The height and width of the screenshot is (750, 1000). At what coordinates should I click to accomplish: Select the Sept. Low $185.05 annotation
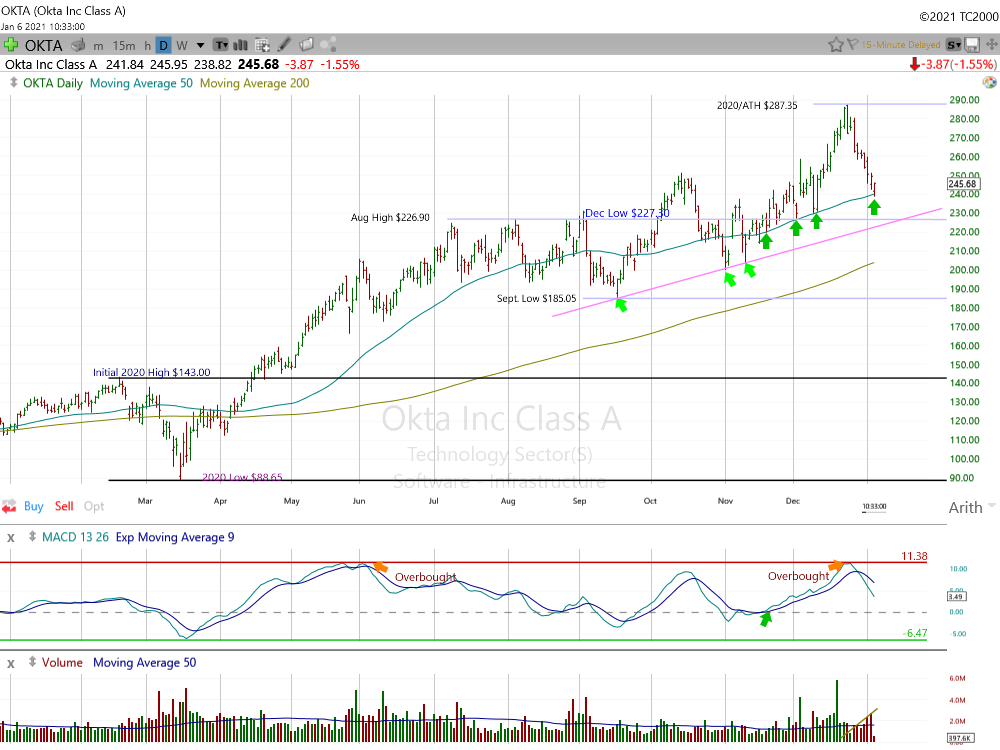point(536,298)
